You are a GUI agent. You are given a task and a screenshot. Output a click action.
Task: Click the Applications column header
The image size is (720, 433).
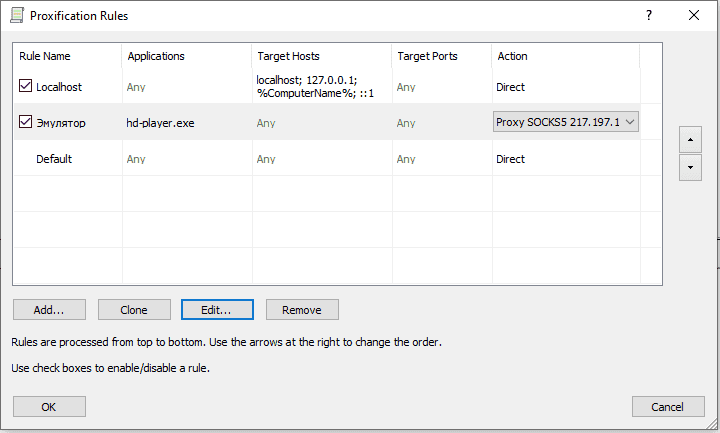(156, 56)
